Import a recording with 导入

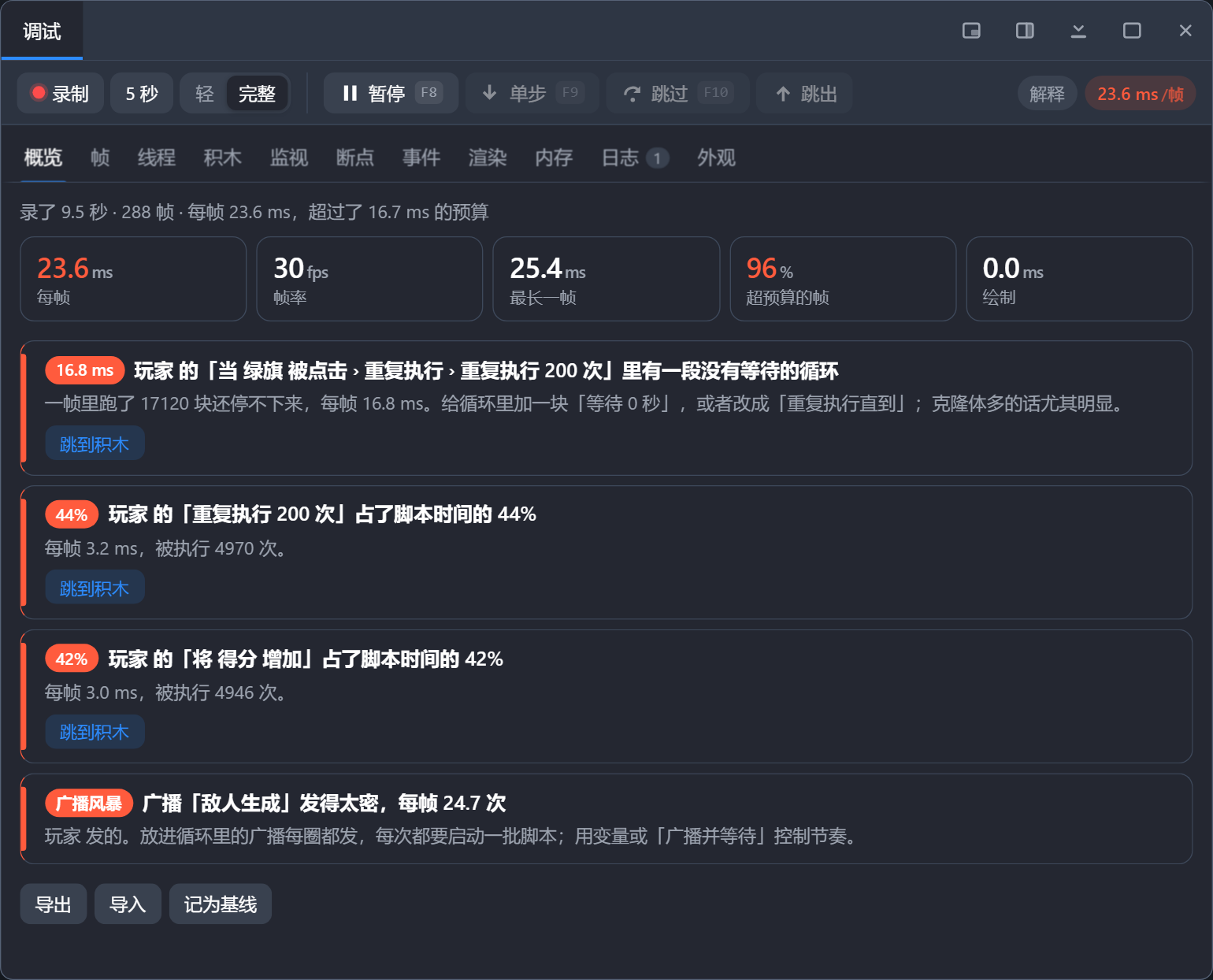tap(128, 904)
